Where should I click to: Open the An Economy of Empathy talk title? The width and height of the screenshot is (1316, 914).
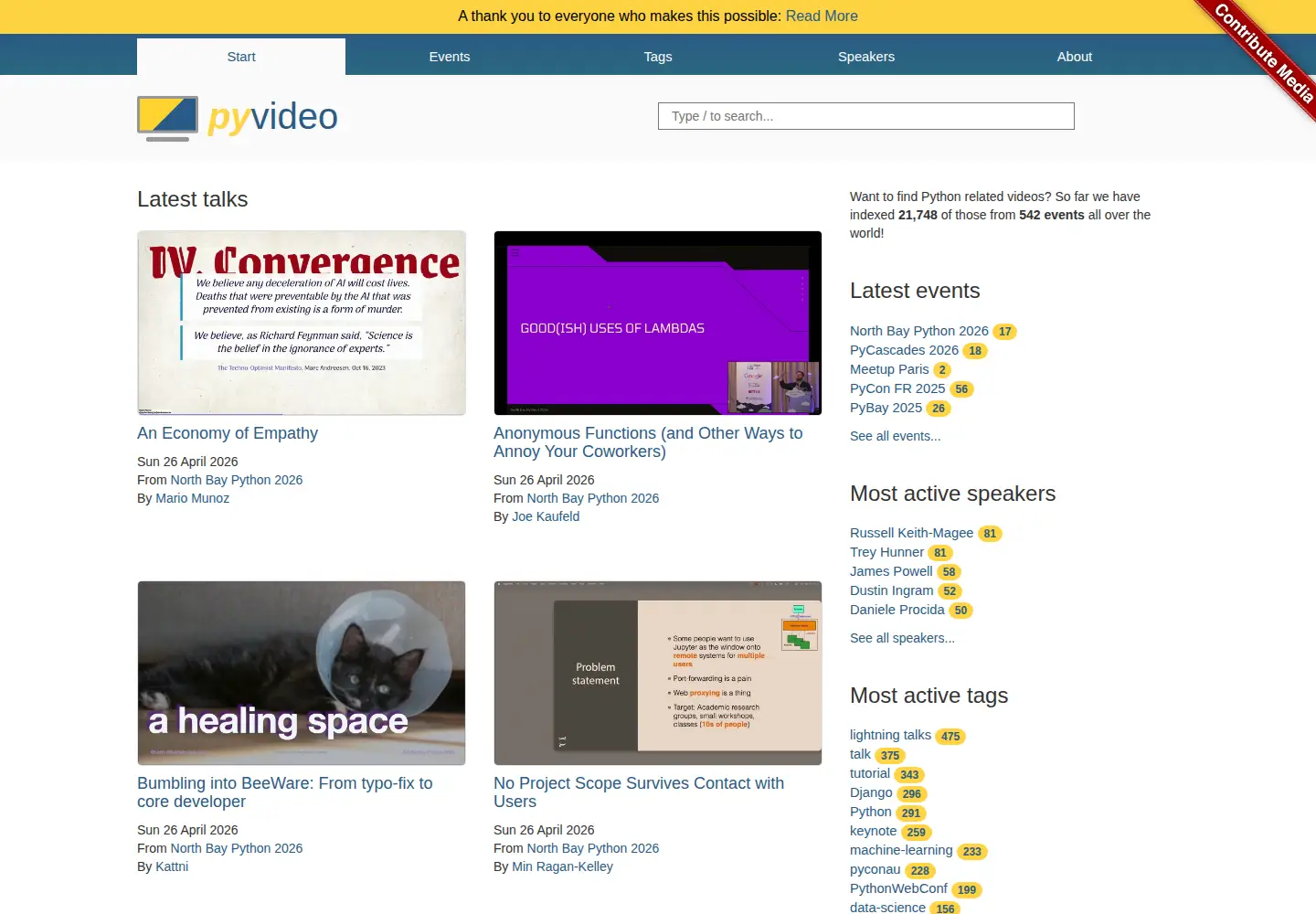(x=228, y=433)
